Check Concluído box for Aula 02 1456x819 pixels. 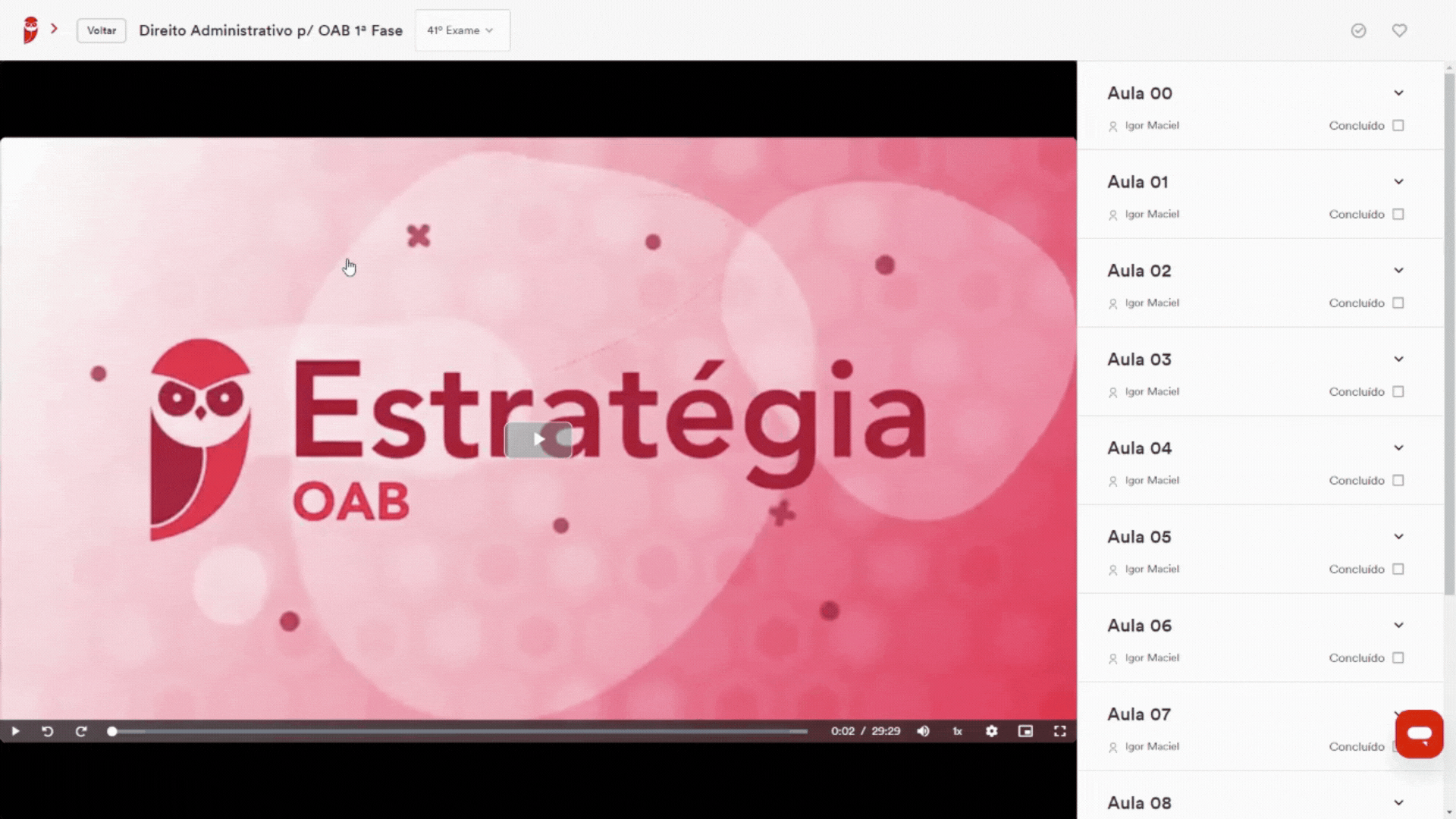(1398, 303)
